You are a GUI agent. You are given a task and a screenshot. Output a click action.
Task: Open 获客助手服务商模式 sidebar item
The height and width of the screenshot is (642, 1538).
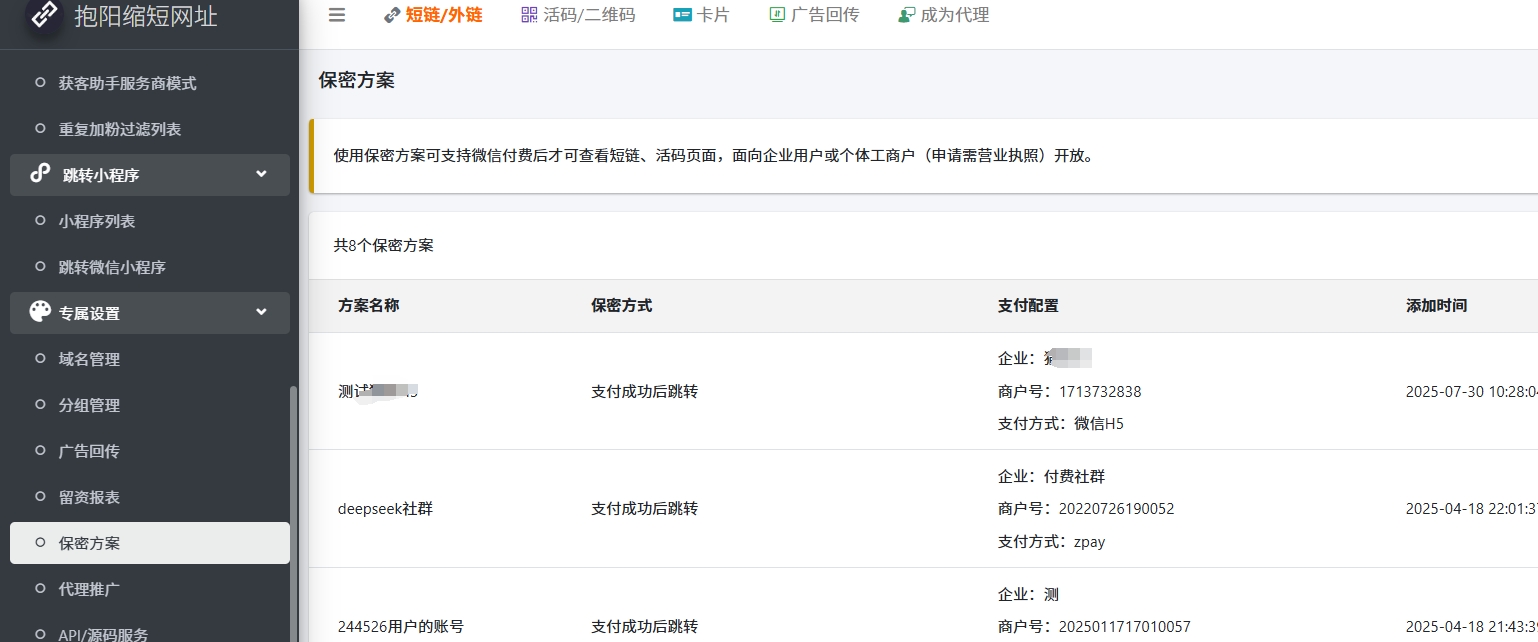pos(127,83)
